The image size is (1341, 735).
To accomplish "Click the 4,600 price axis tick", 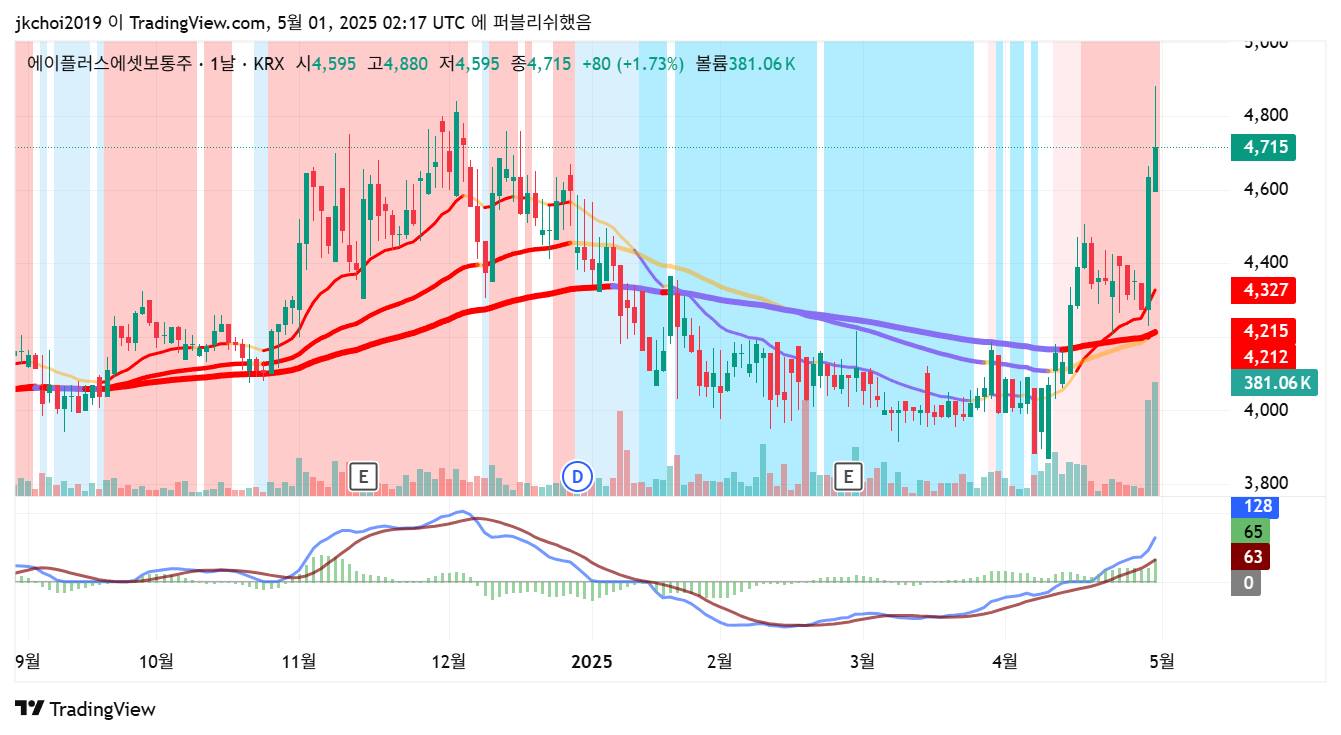I will point(1266,189).
